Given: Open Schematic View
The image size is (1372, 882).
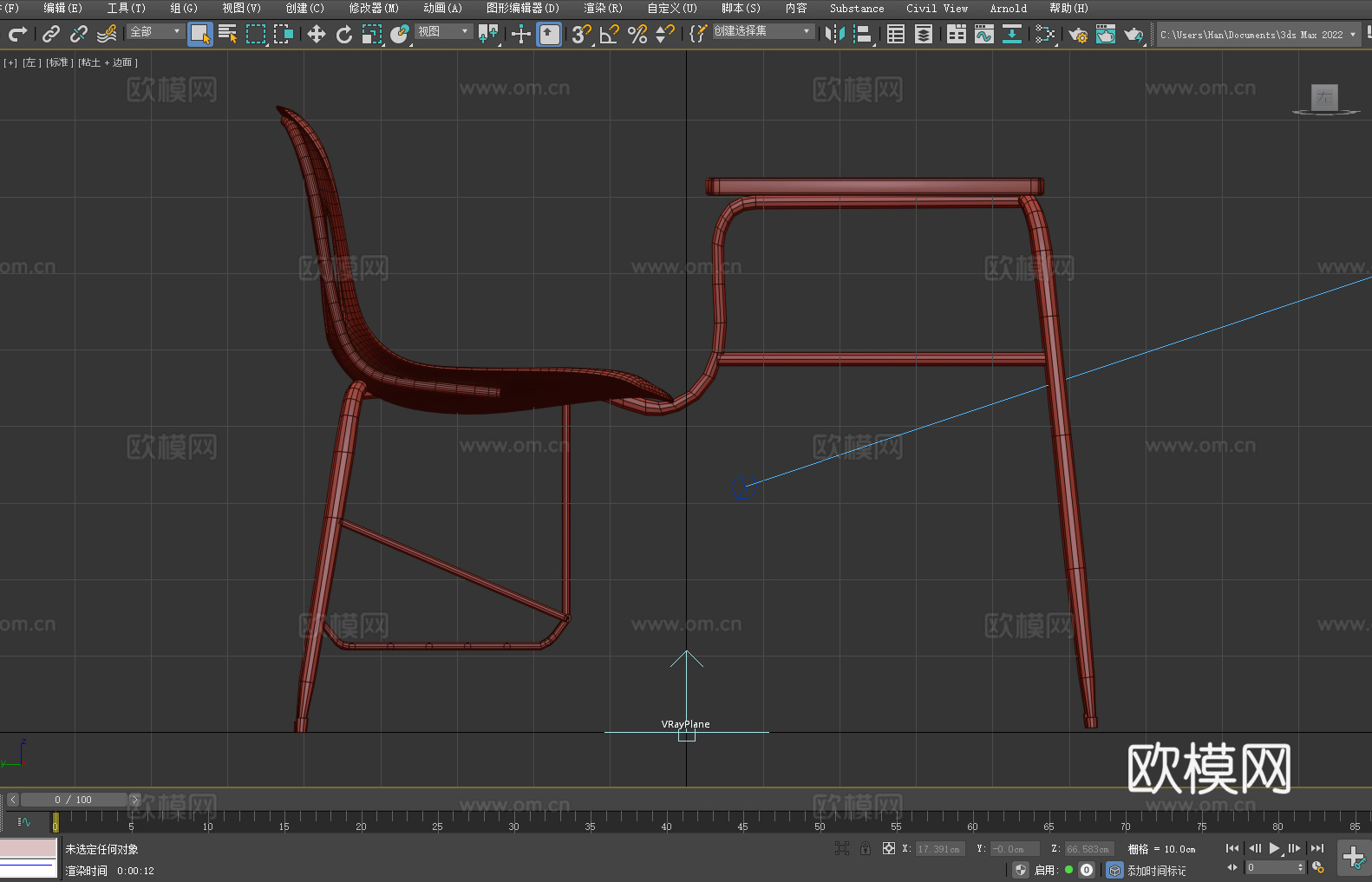Looking at the screenshot, I should pos(1012,34).
